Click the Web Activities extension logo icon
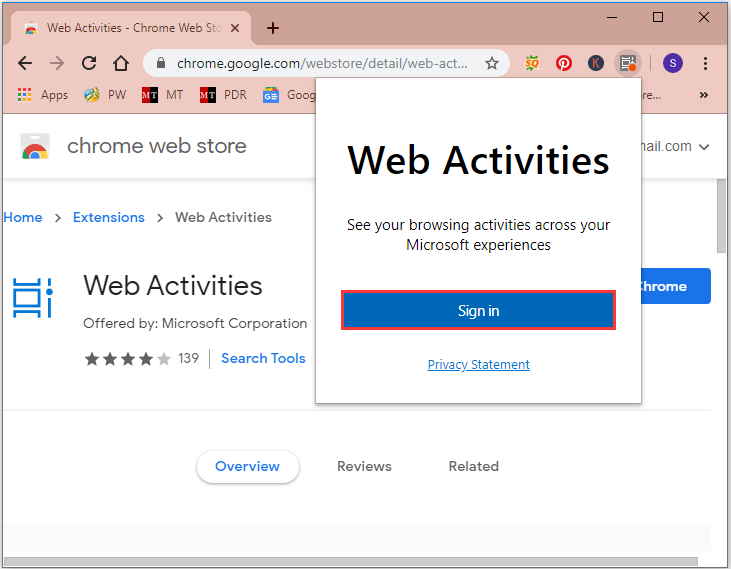The height and width of the screenshot is (569, 731). point(33,298)
